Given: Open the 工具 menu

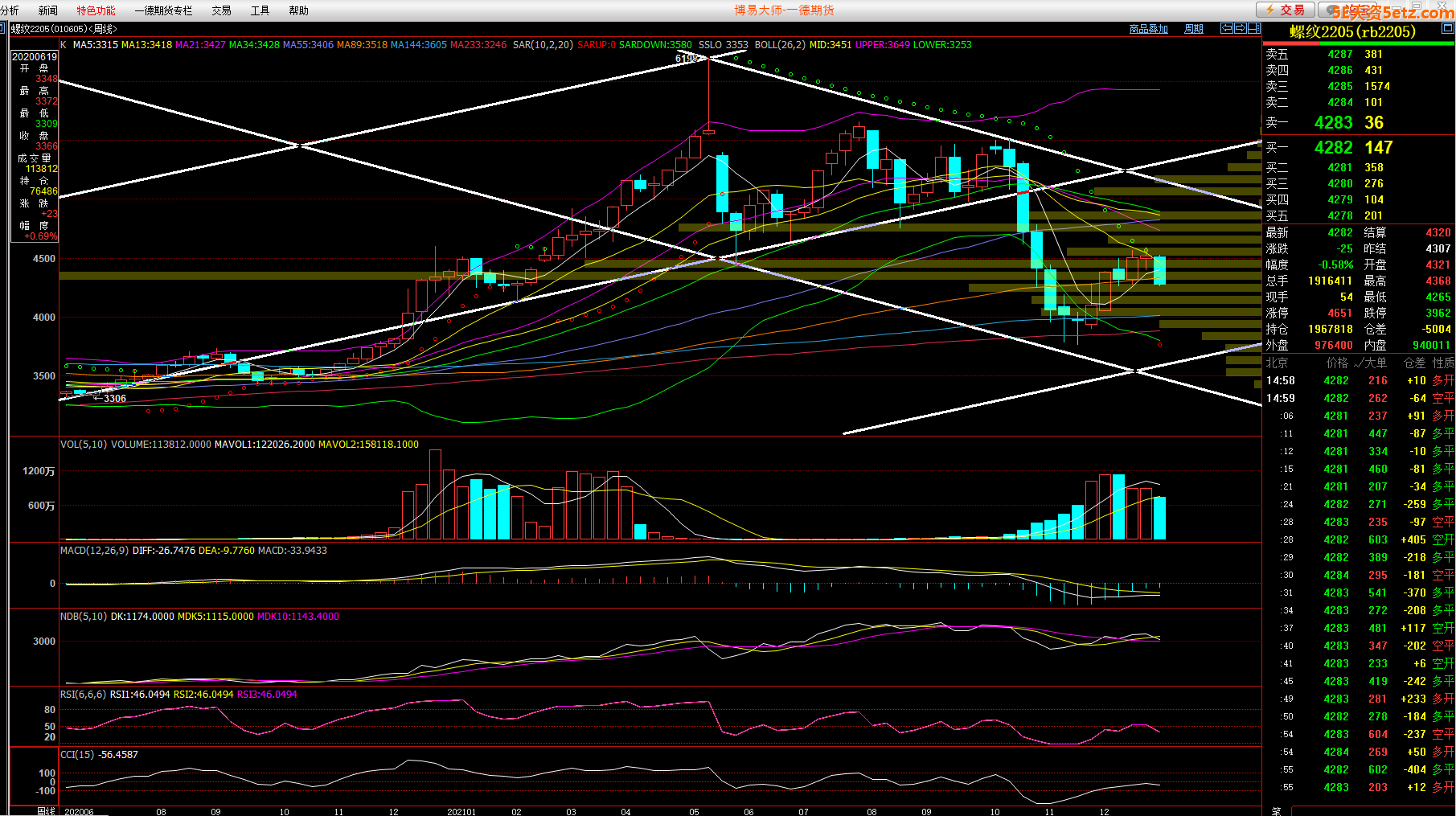Looking at the screenshot, I should tap(260, 10).
